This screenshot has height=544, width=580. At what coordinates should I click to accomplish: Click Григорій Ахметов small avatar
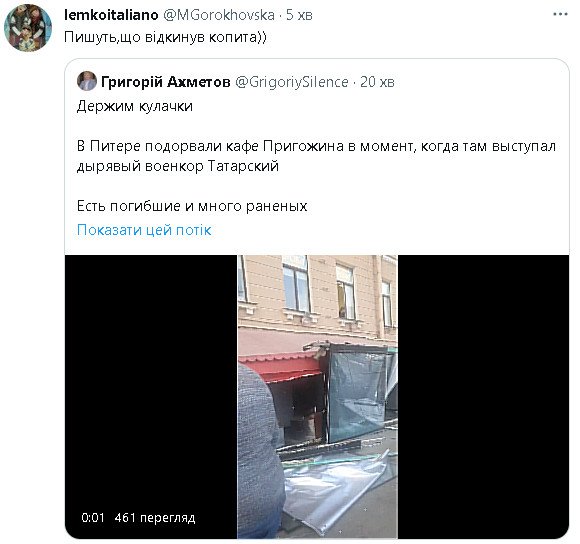[87, 81]
